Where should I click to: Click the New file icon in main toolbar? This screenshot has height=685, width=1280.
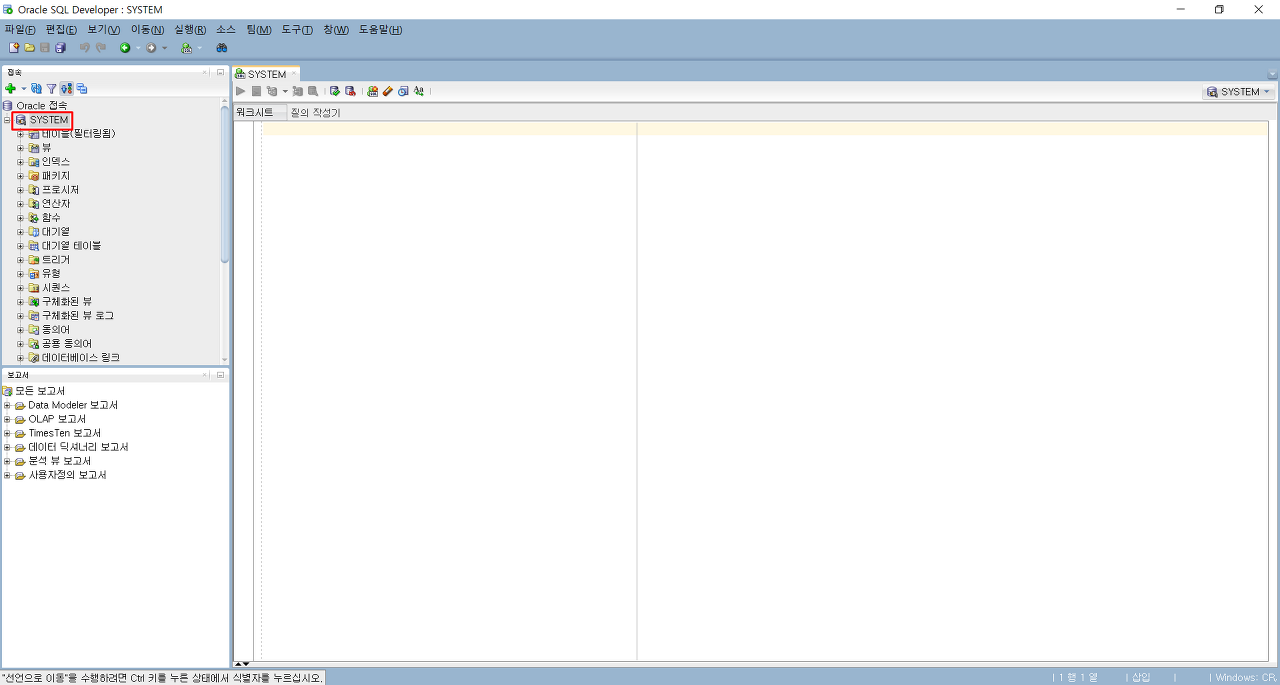point(14,47)
